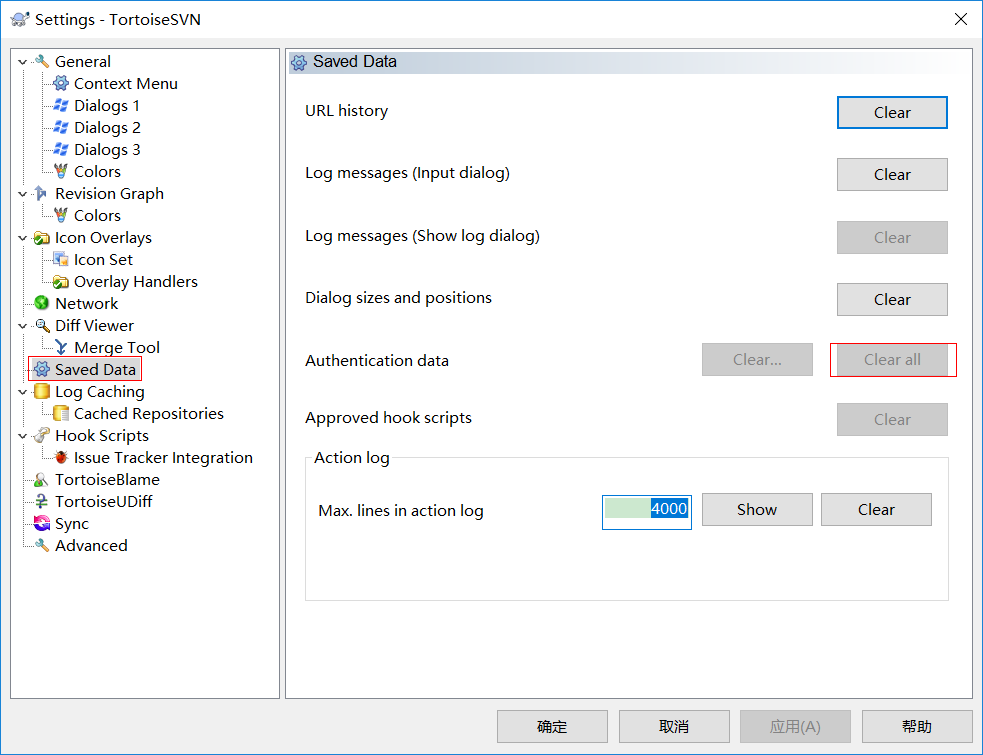The image size is (983, 755).
Task: Collapse the Log Caching tree node
Action: click(x=23, y=392)
